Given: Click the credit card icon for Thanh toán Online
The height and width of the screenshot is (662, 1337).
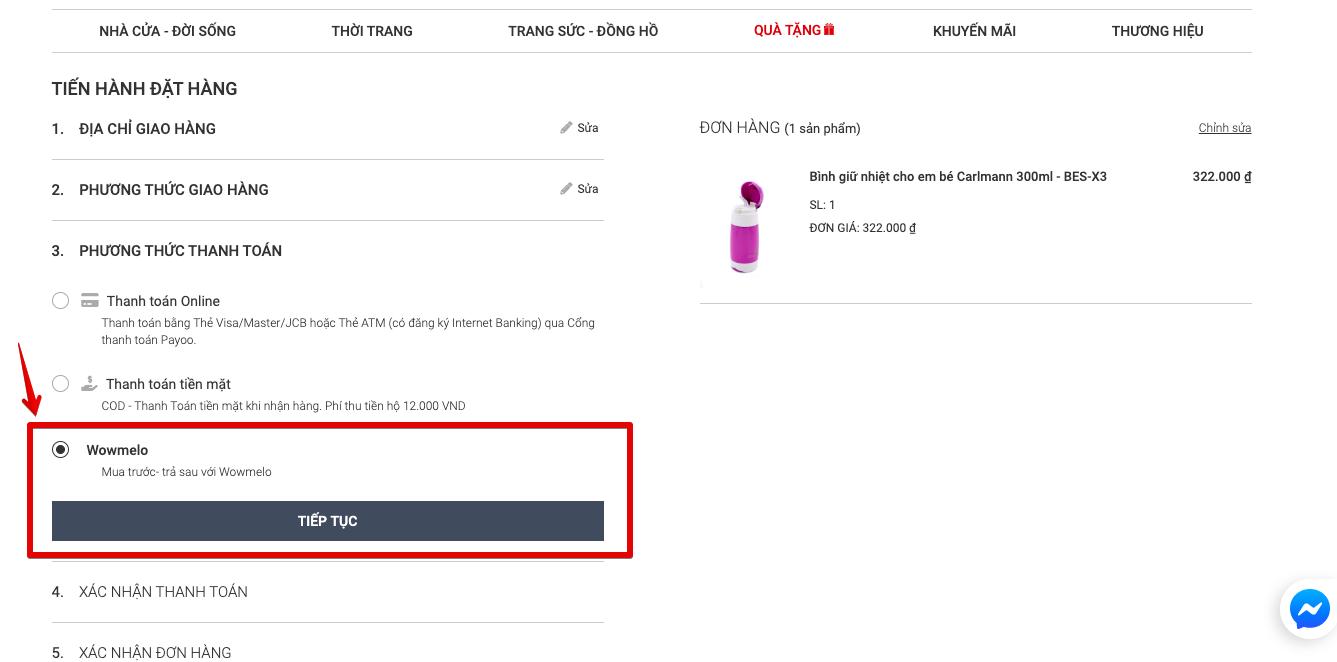Looking at the screenshot, I should pyautogui.click(x=90, y=301).
